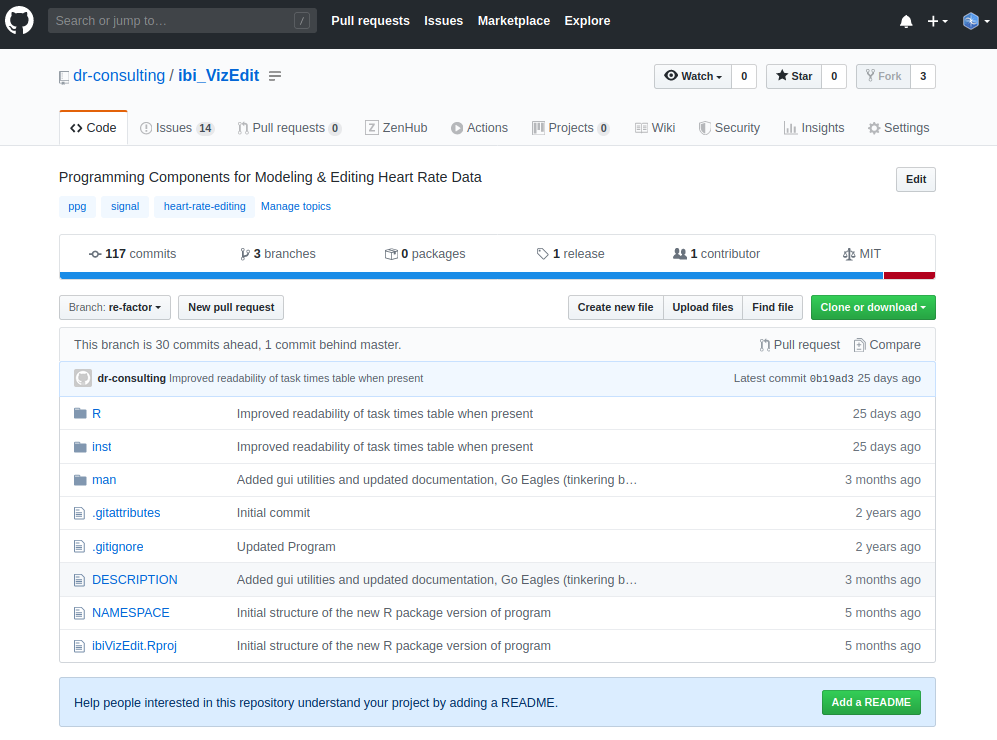Open the ZenHub tab

click(396, 128)
